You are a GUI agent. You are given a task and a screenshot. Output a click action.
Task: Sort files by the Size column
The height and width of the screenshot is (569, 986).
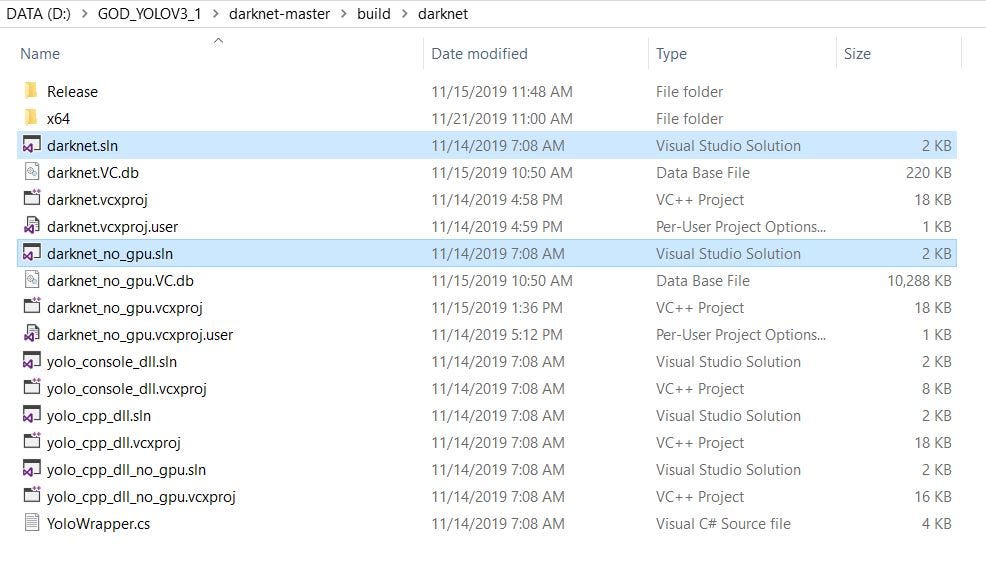(x=857, y=54)
